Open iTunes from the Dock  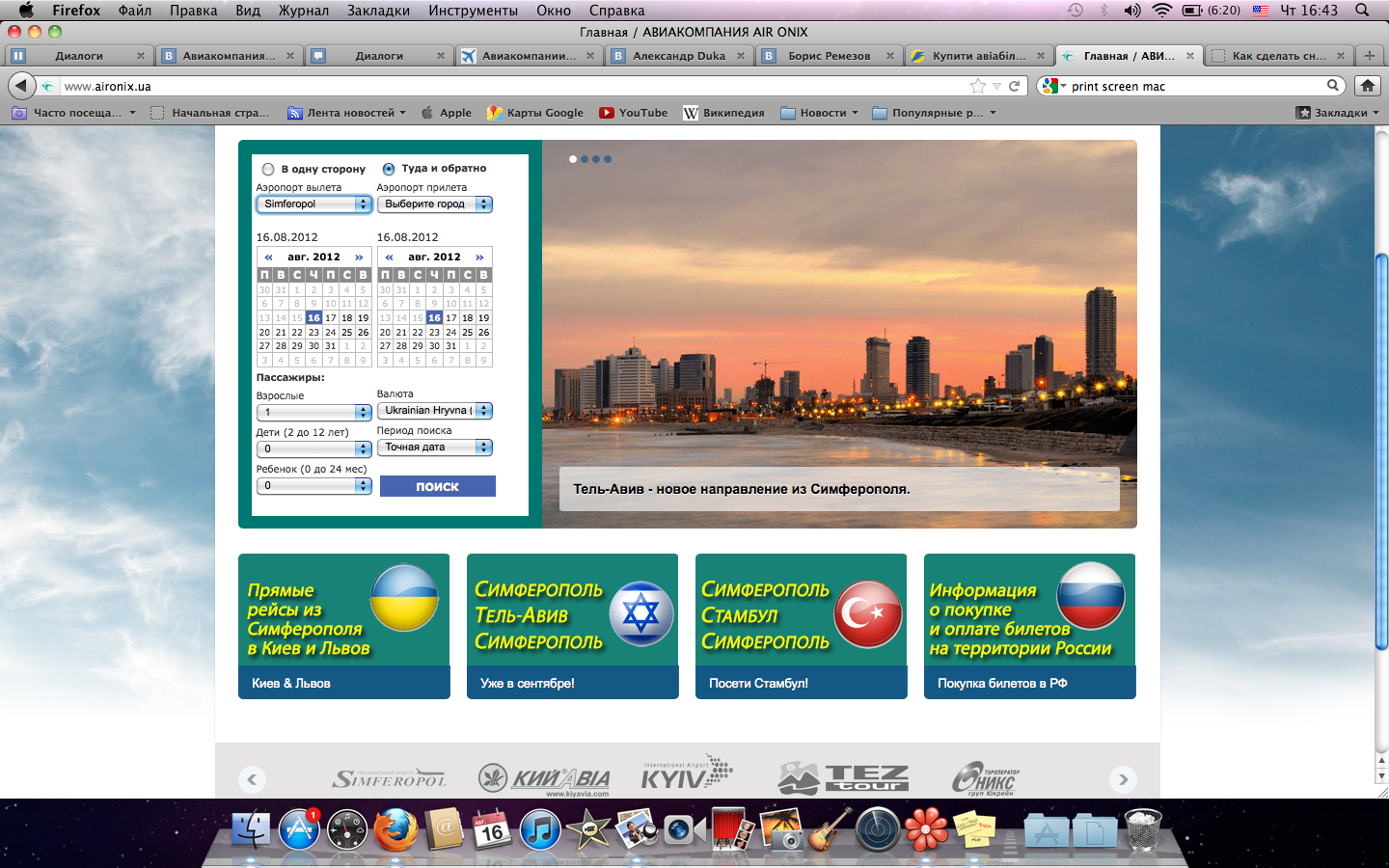click(x=540, y=829)
